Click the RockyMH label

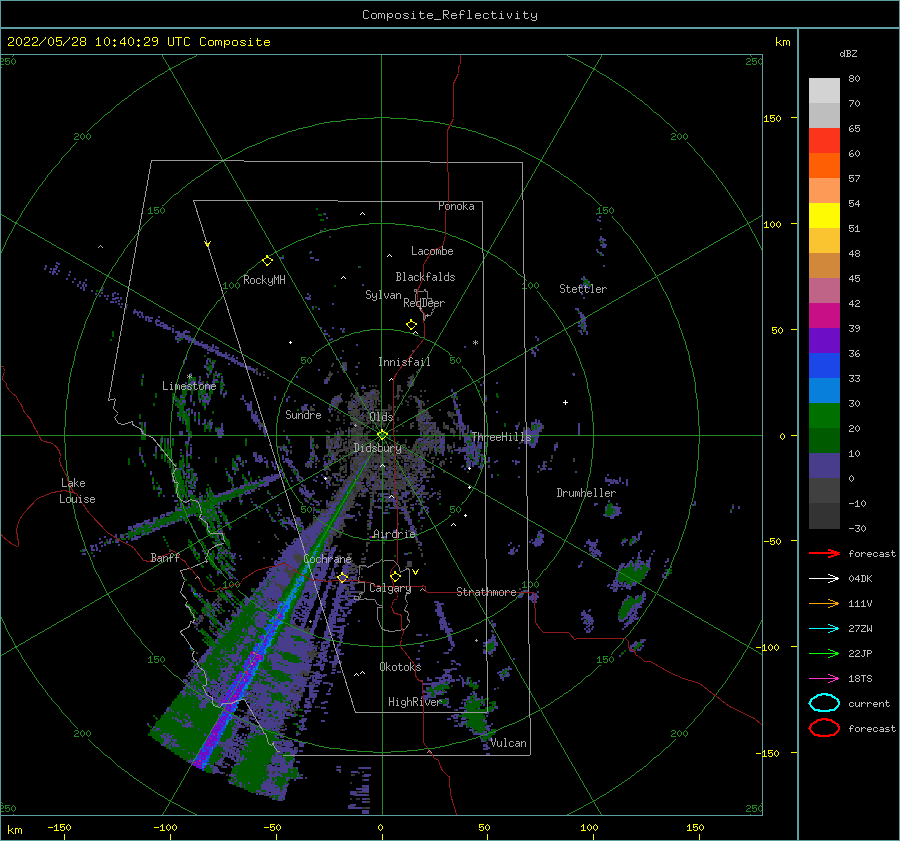(264, 280)
